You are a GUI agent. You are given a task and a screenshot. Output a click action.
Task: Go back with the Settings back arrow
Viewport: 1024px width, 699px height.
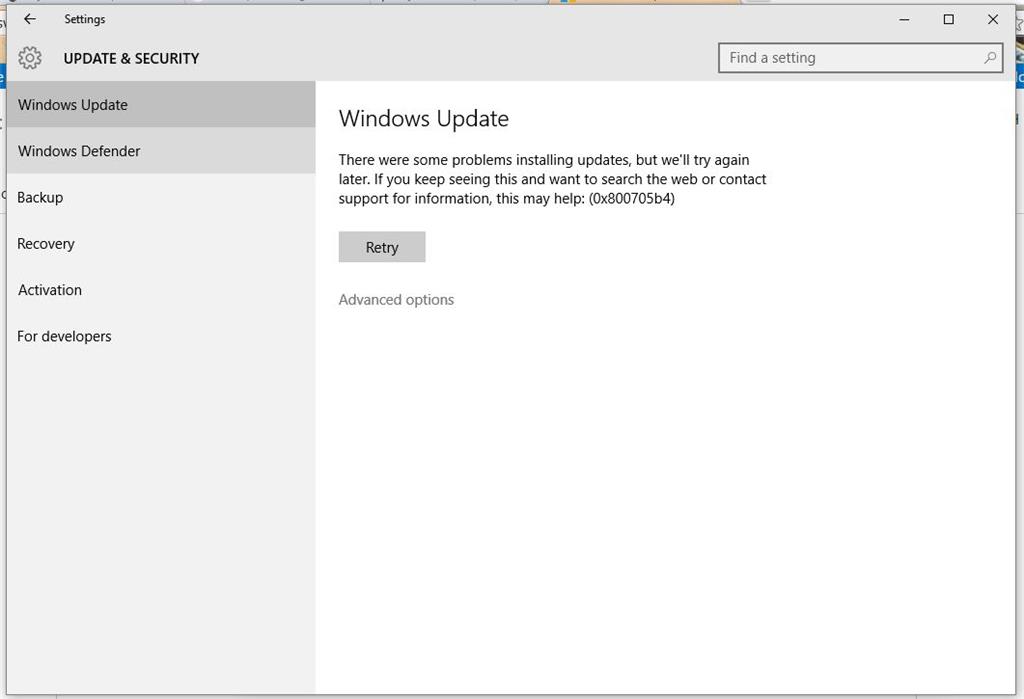click(x=30, y=19)
